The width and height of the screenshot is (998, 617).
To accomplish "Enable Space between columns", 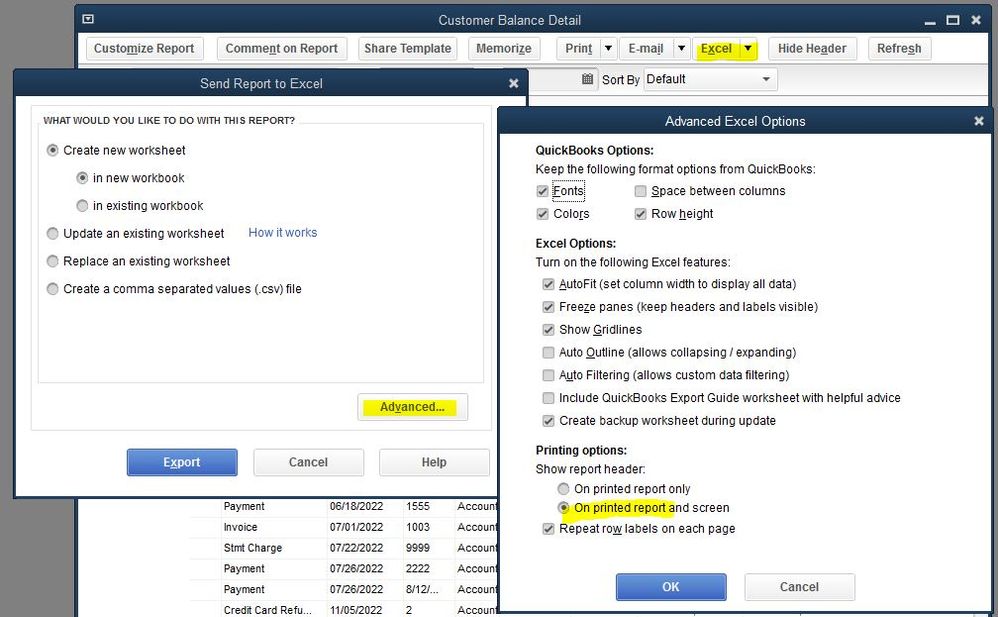I will point(640,191).
